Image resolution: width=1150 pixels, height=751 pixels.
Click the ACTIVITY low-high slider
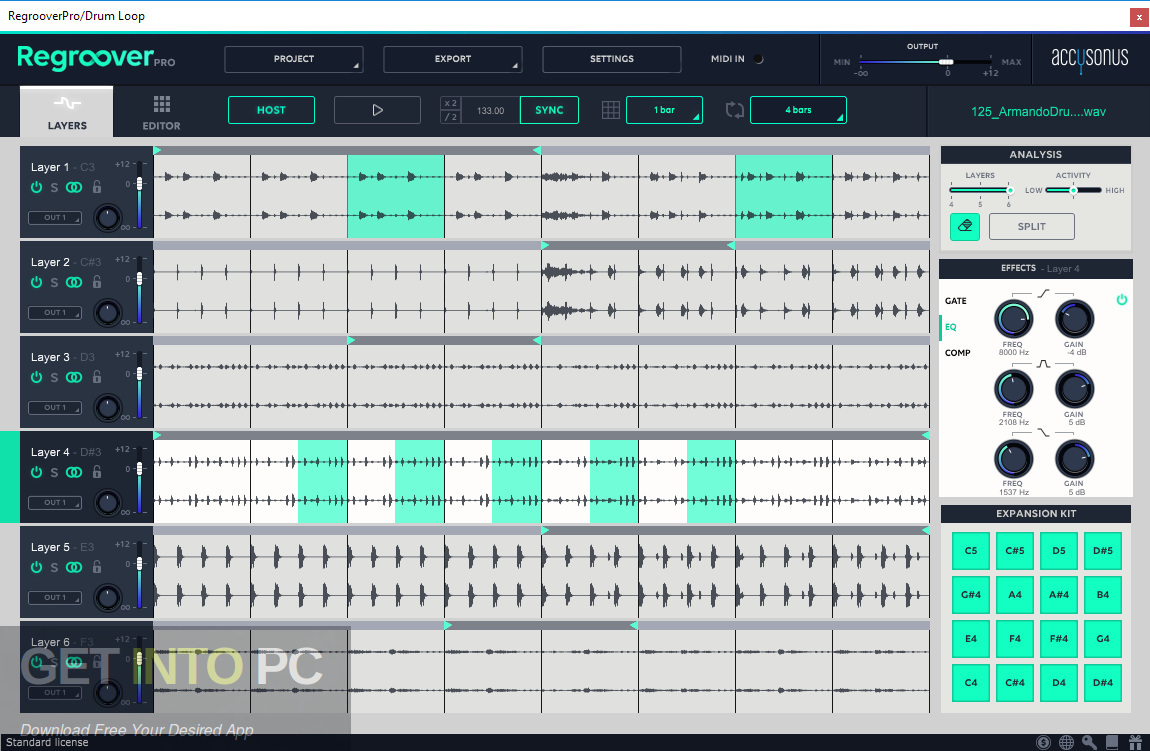pyautogui.click(x=1074, y=190)
